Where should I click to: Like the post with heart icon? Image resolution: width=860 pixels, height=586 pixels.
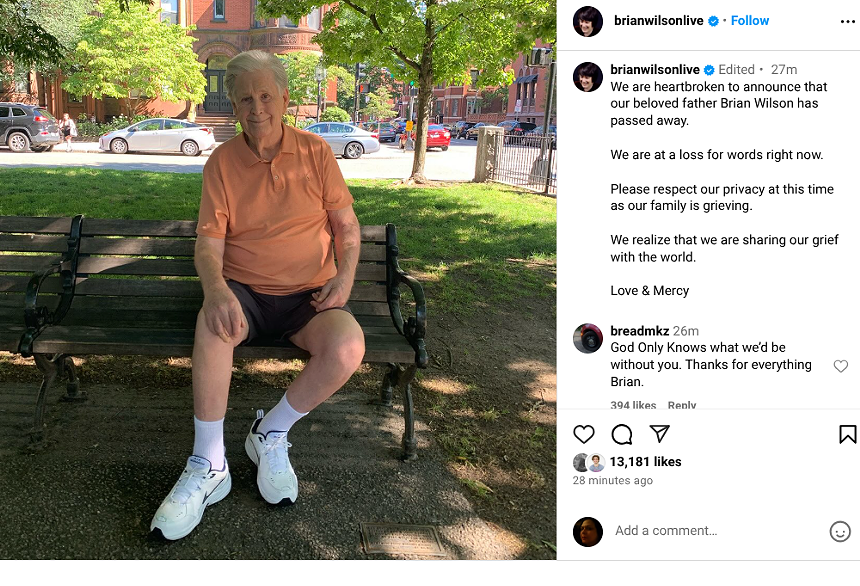click(584, 434)
